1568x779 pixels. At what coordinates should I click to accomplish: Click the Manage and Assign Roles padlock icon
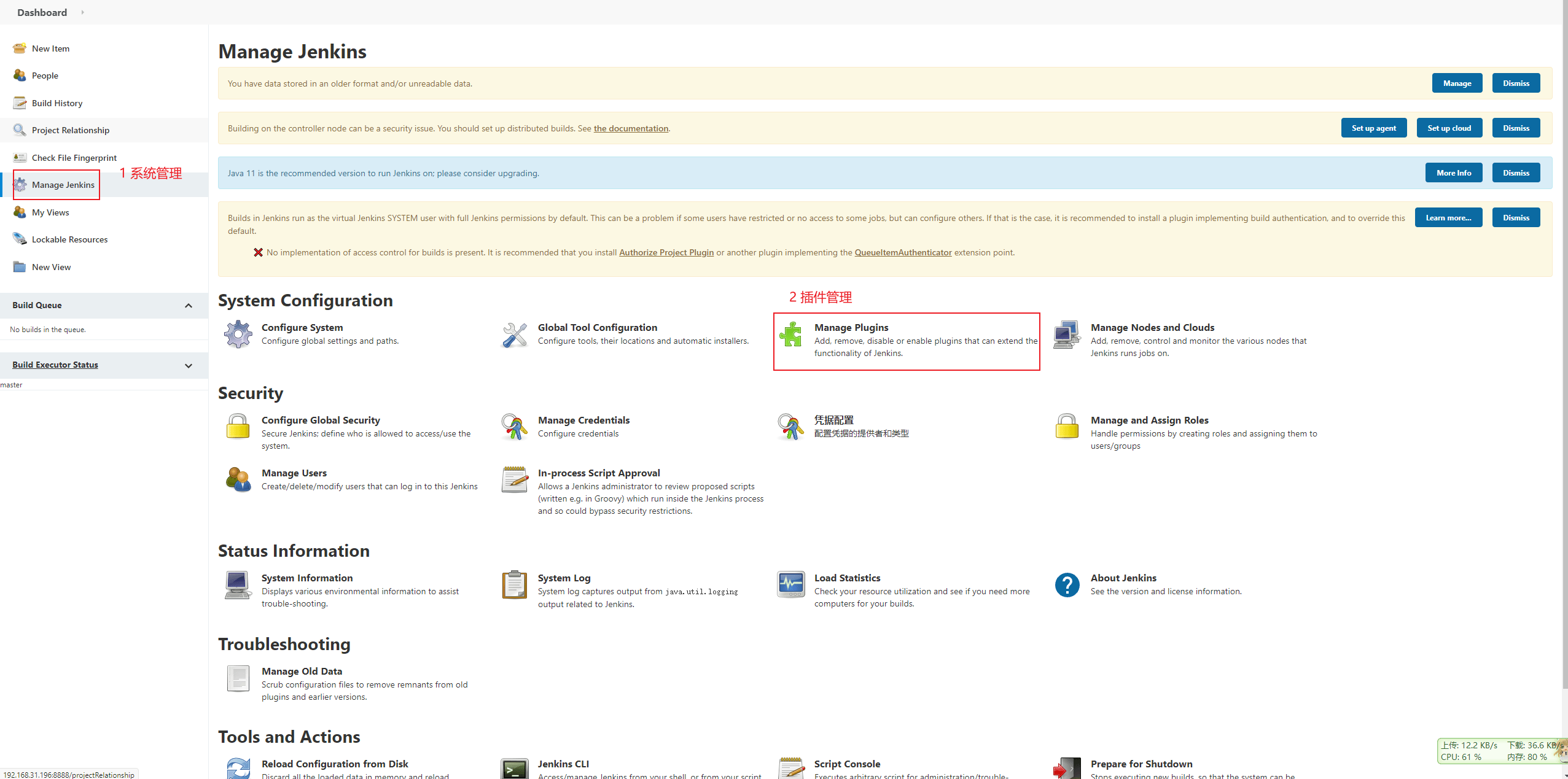[x=1067, y=427]
